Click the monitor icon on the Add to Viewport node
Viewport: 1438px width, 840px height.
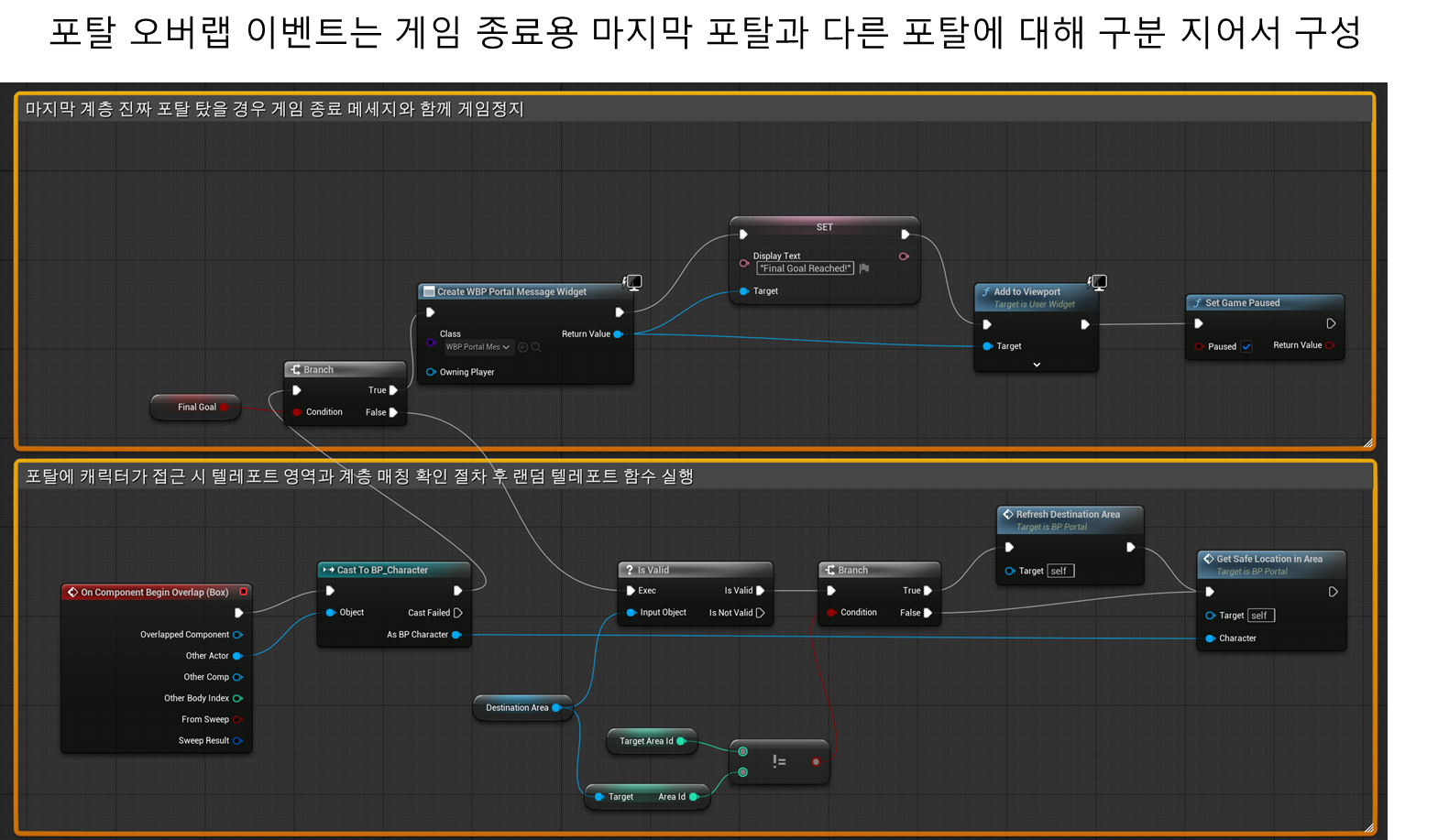(1098, 282)
